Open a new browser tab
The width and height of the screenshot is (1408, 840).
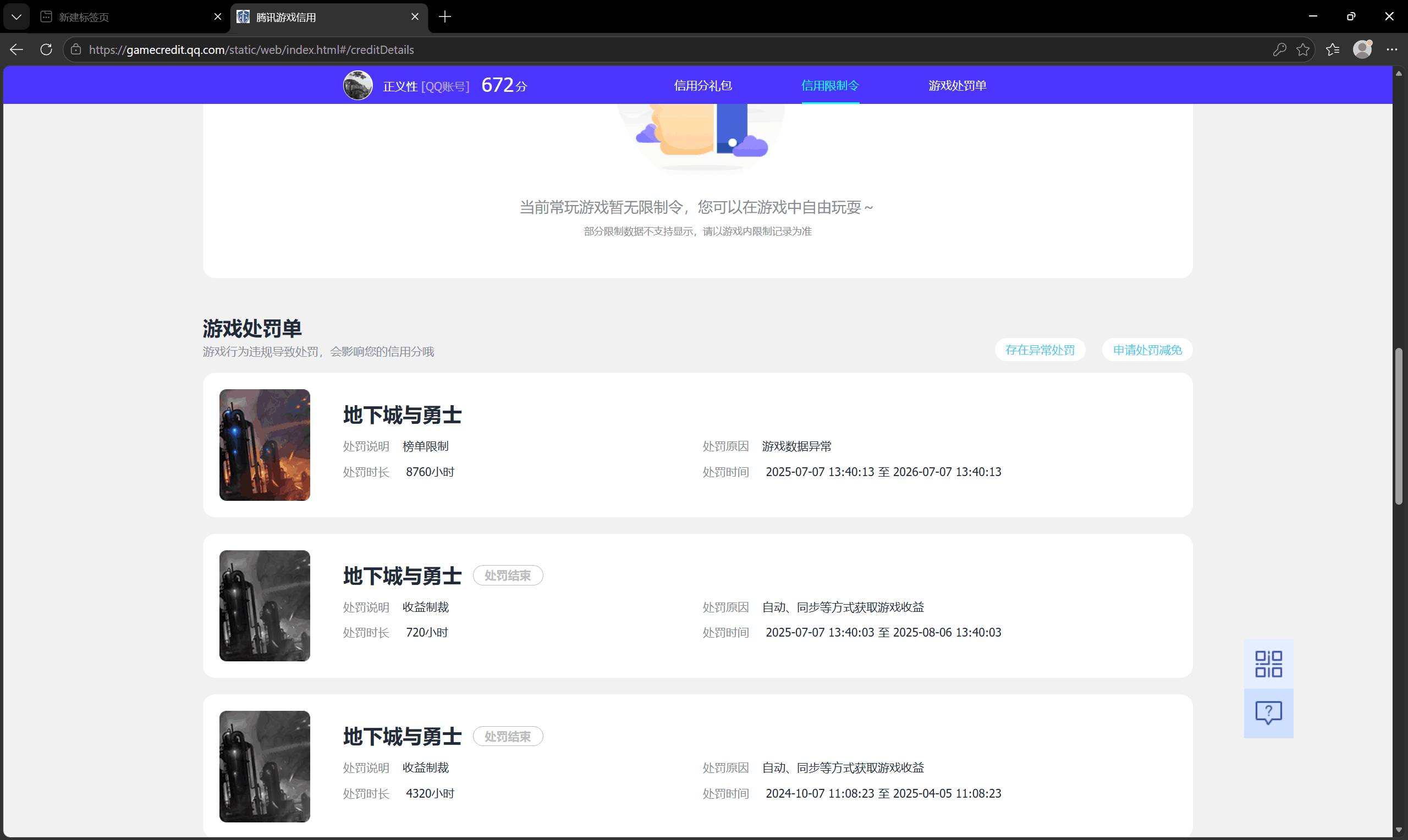point(445,17)
